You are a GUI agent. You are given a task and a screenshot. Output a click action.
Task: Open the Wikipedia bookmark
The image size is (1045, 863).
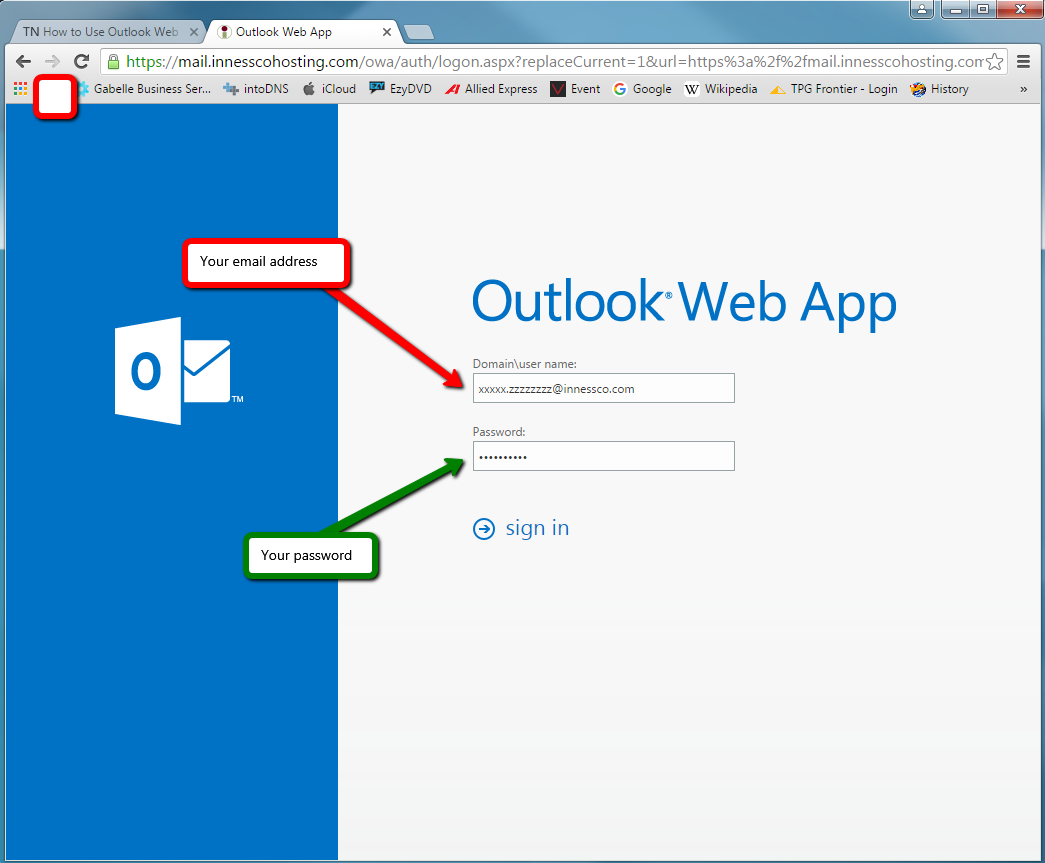pyautogui.click(x=721, y=89)
